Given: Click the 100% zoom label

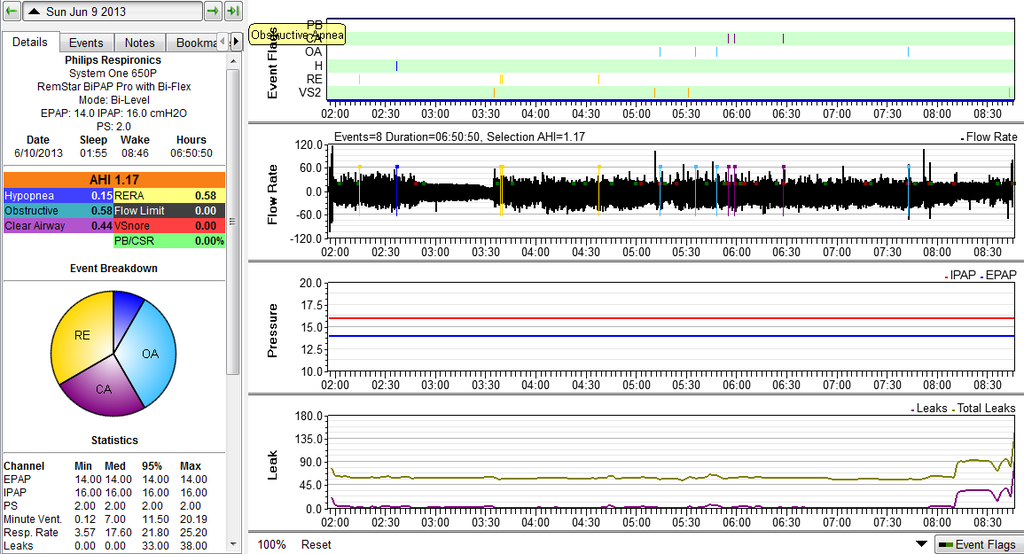Looking at the screenshot, I should point(272,544).
